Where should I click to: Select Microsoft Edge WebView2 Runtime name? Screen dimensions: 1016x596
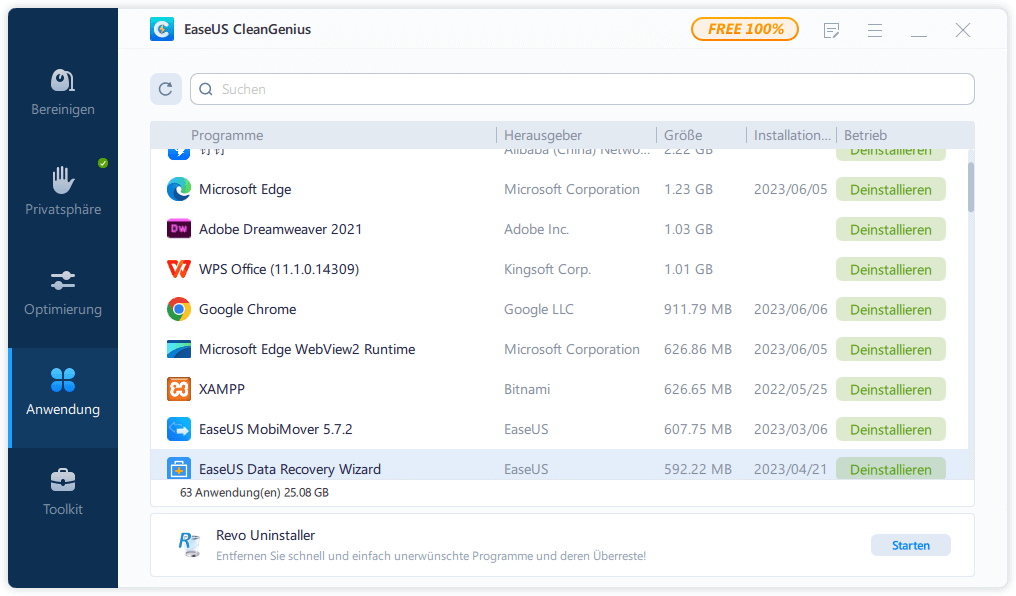tap(307, 349)
